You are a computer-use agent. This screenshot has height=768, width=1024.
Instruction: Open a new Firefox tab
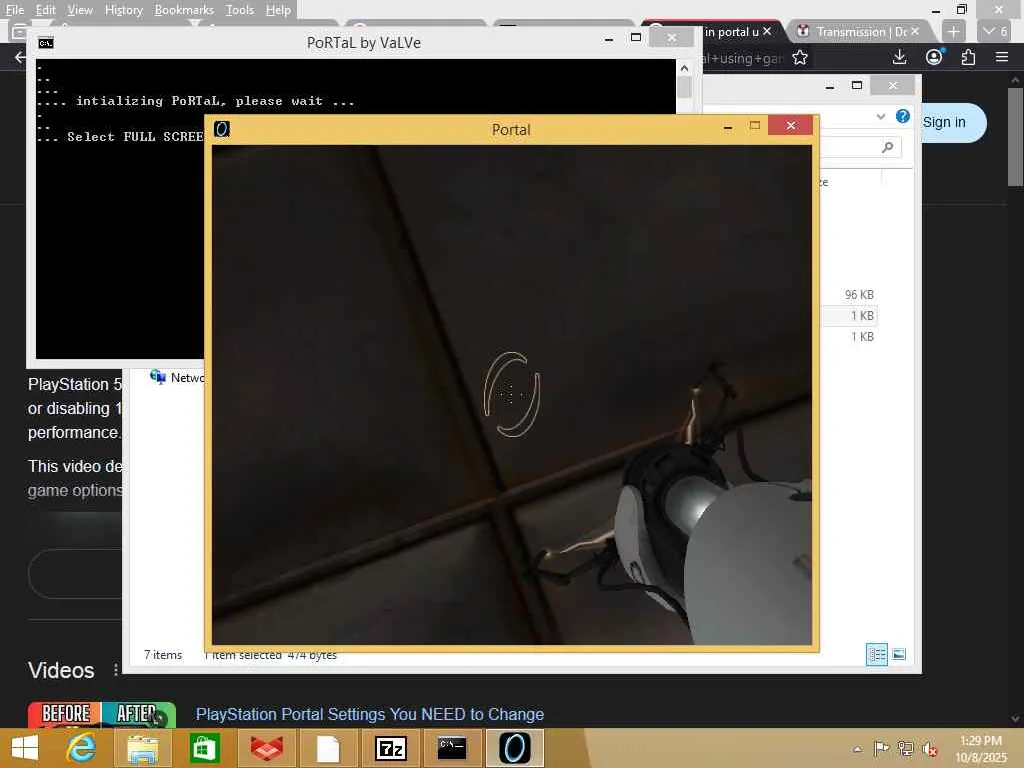953,31
